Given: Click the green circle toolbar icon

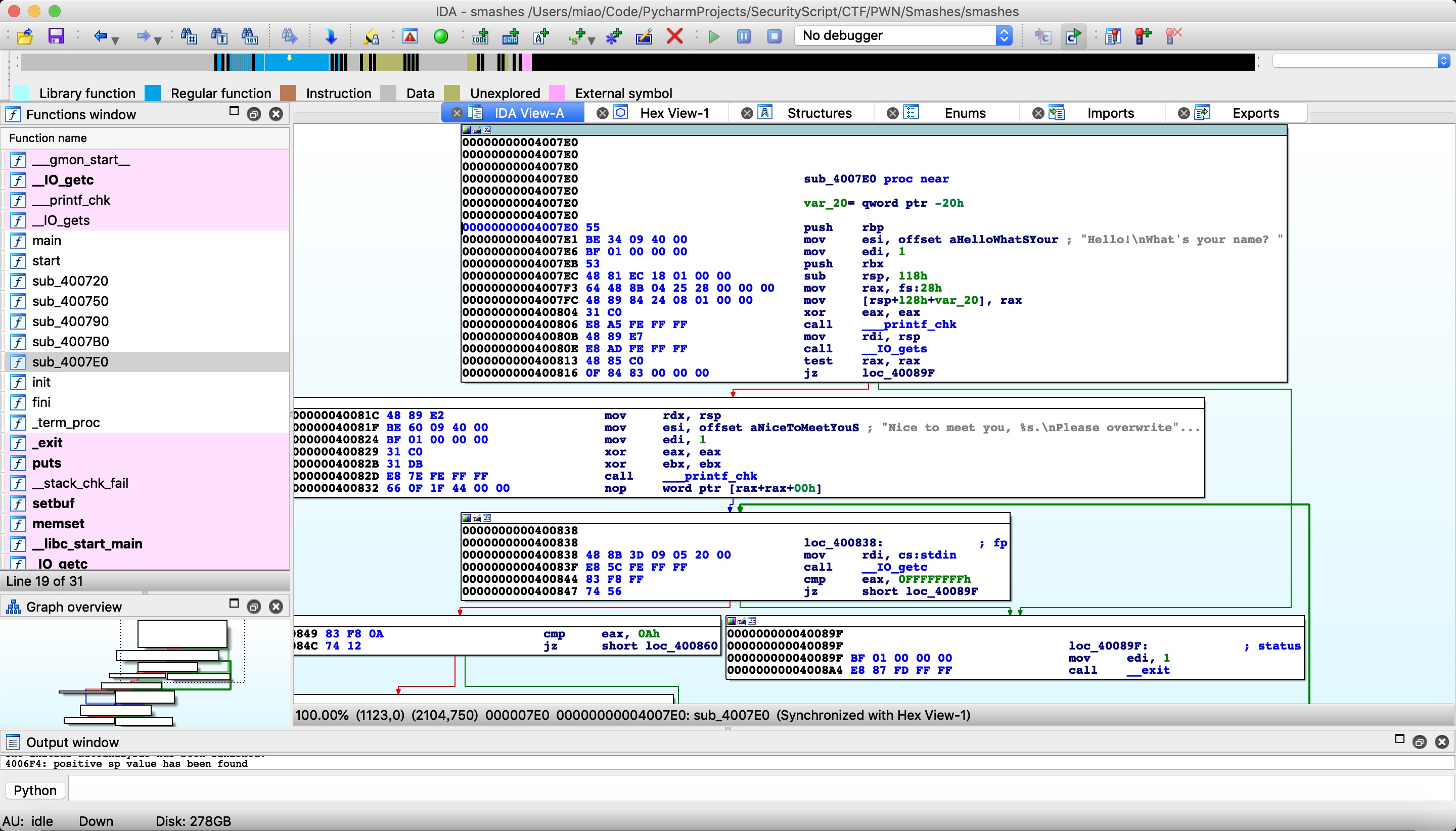Looking at the screenshot, I should [440, 36].
